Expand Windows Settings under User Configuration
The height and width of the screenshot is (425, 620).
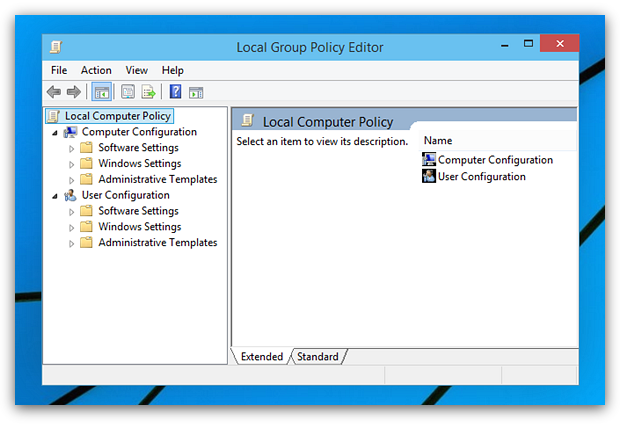(71, 227)
